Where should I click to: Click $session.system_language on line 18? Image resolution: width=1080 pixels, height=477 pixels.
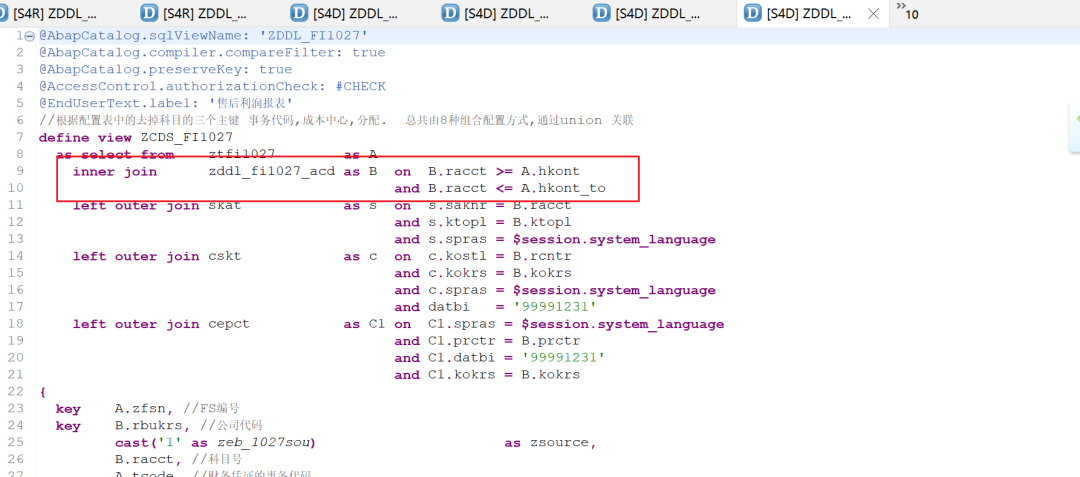[x=623, y=324]
